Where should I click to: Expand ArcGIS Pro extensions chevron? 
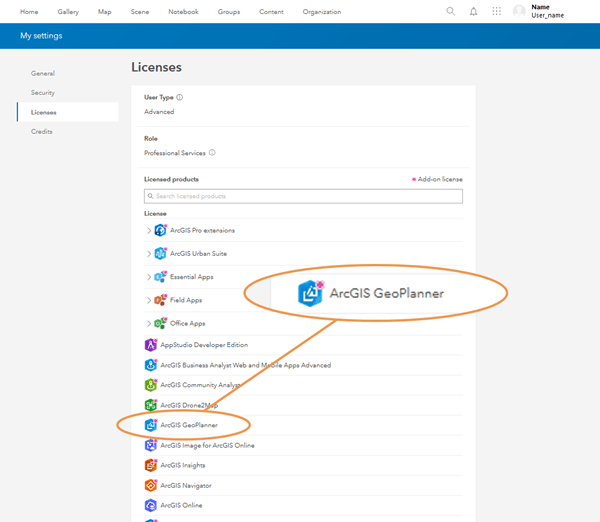tap(149, 230)
